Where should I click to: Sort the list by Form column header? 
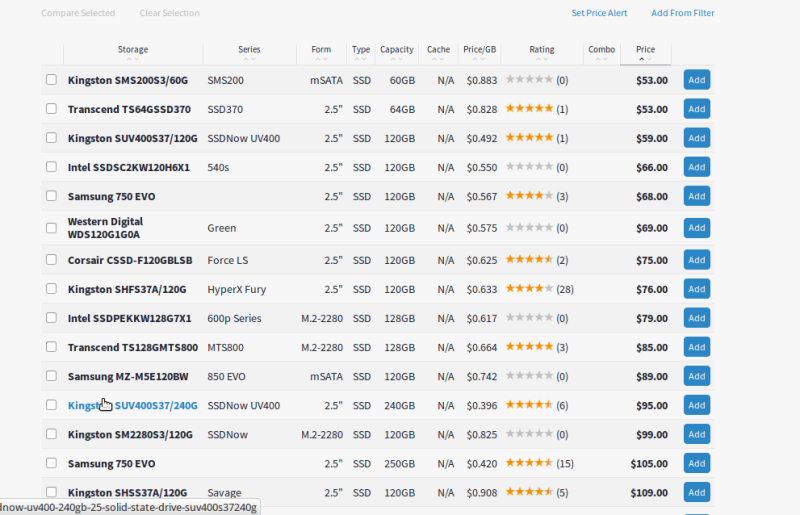tap(321, 49)
